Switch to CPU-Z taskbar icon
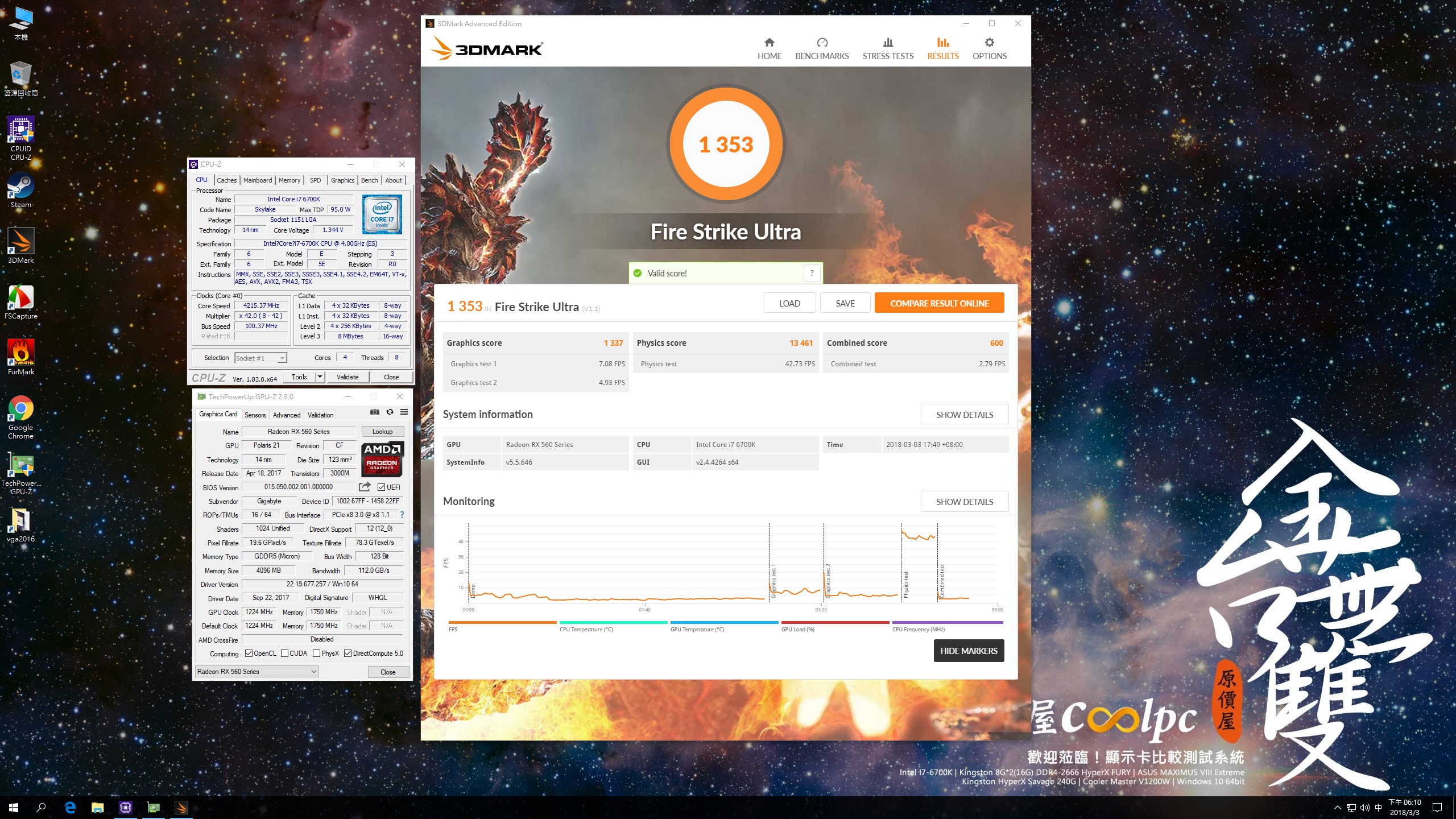Image resolution: width=1456 pixels, height=819 pixels. coord(126,808)
